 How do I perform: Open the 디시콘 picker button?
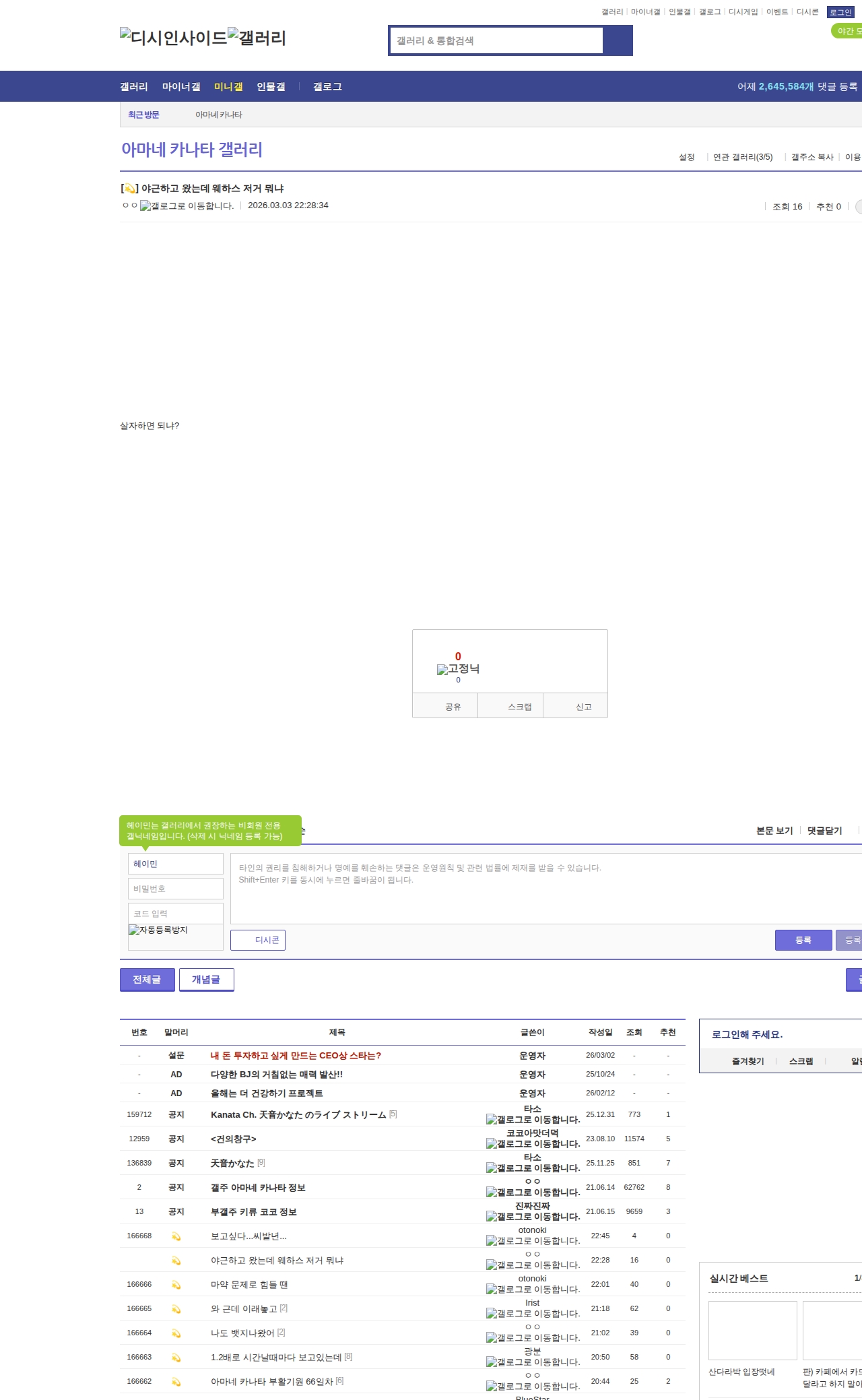pyautogui.click(x=258, y=940)
